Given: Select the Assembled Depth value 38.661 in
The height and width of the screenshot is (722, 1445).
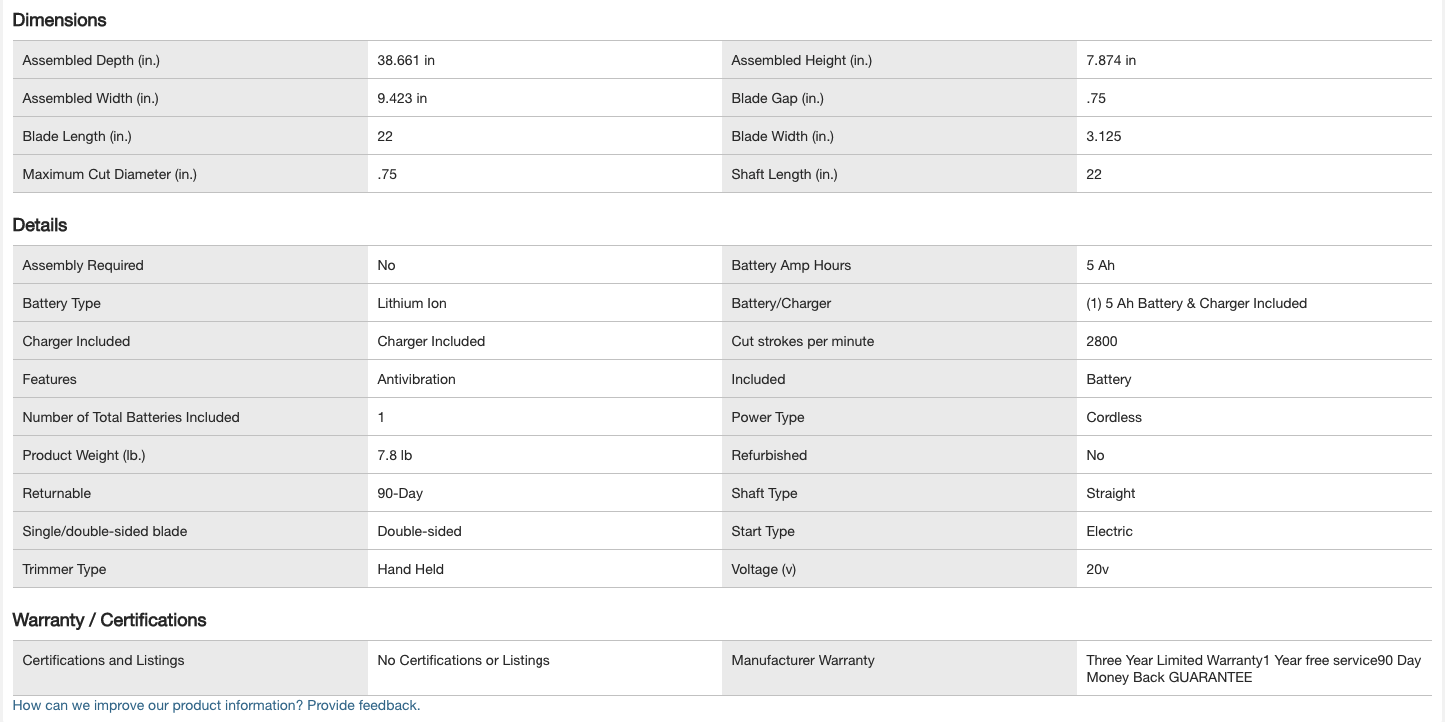Looking at the screenshot, I should [406, 60].
